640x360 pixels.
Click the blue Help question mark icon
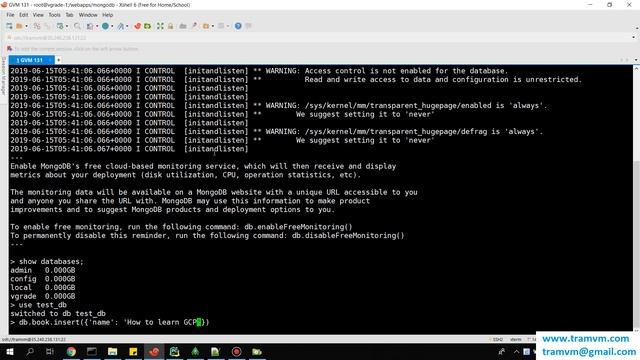coord(238,26)
